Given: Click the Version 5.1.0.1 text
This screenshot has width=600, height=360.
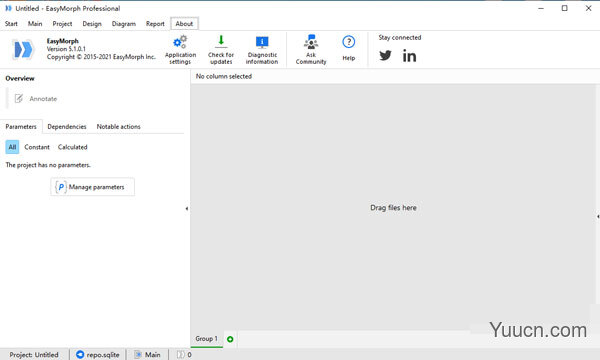Looking at the screenshot, I should (x=66, y=49).
